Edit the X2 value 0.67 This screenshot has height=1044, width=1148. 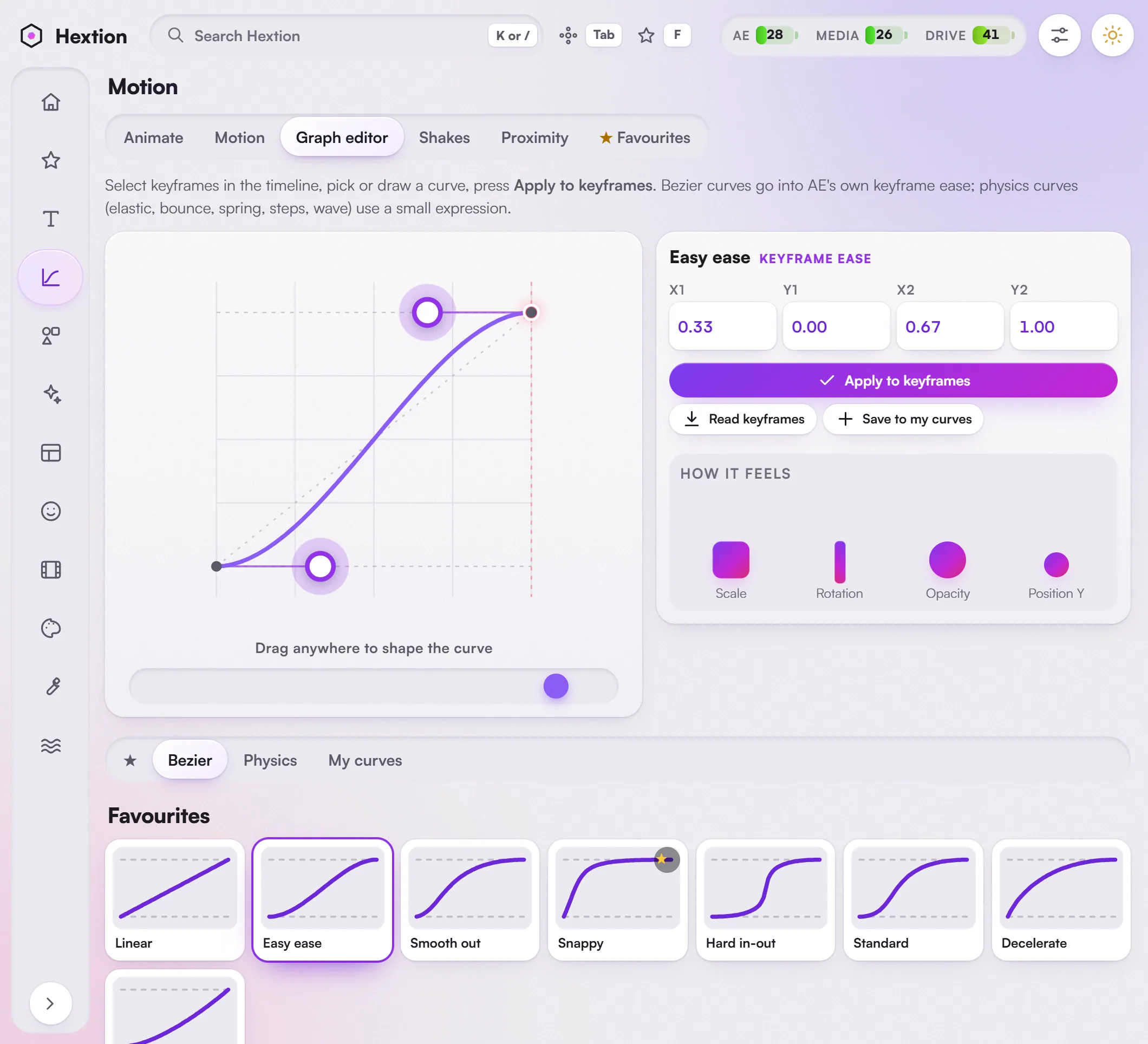[x=950, y=327]
